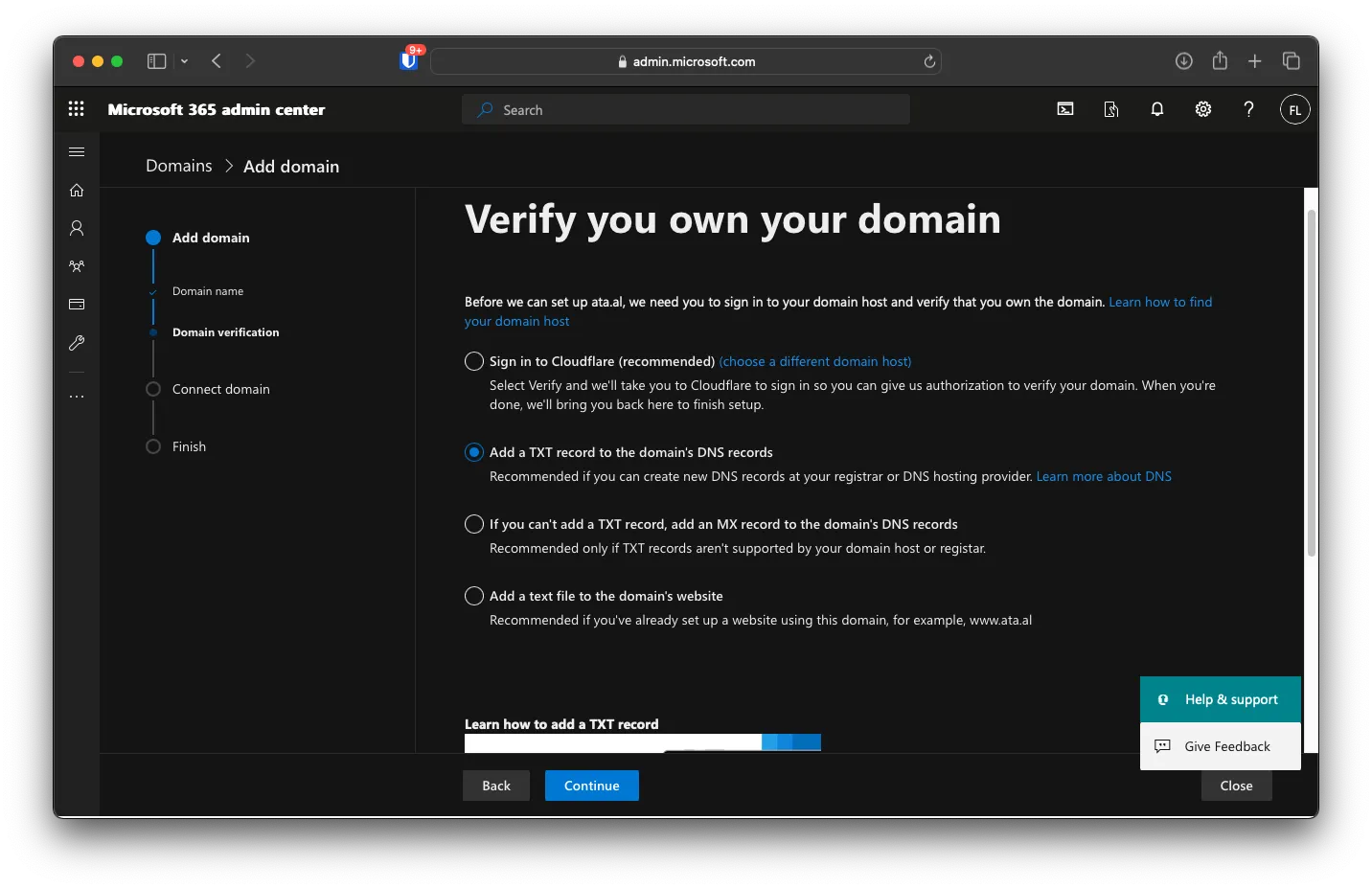Viewport: 1372px width, 889px height.
Task: Show all navigation items ellipsis
Action: 77,397
